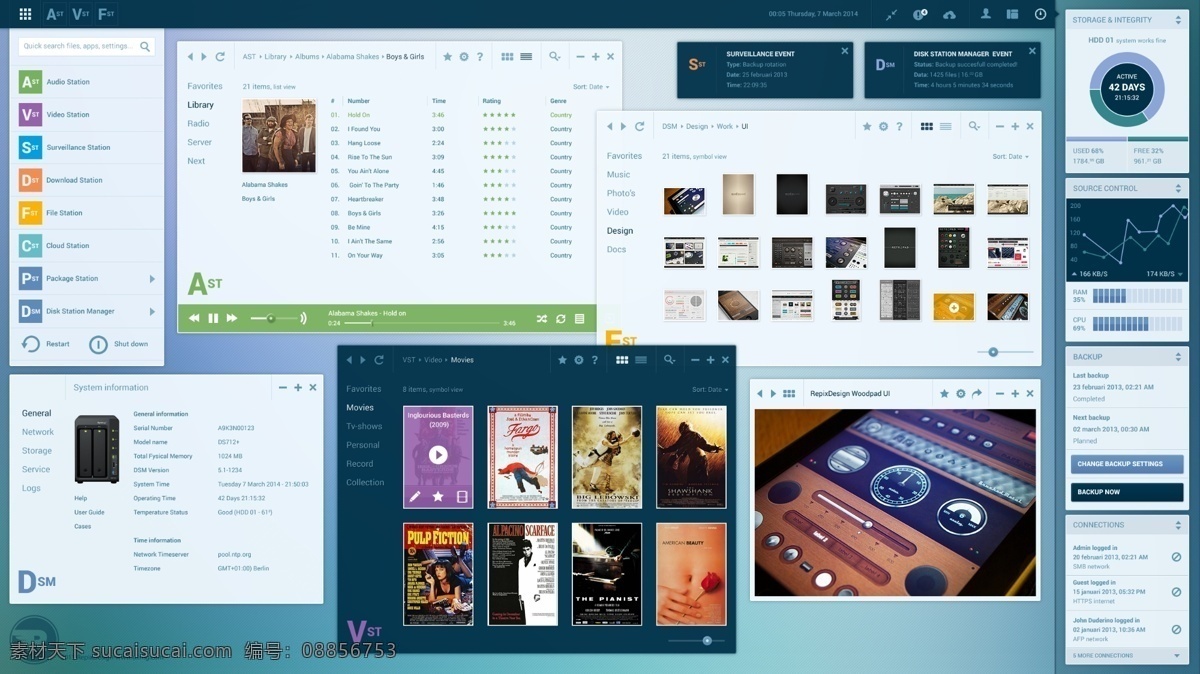1200x674 pixels.
Task: Switch Design folder to symbol grid view
Action: [x=927, y=127]
